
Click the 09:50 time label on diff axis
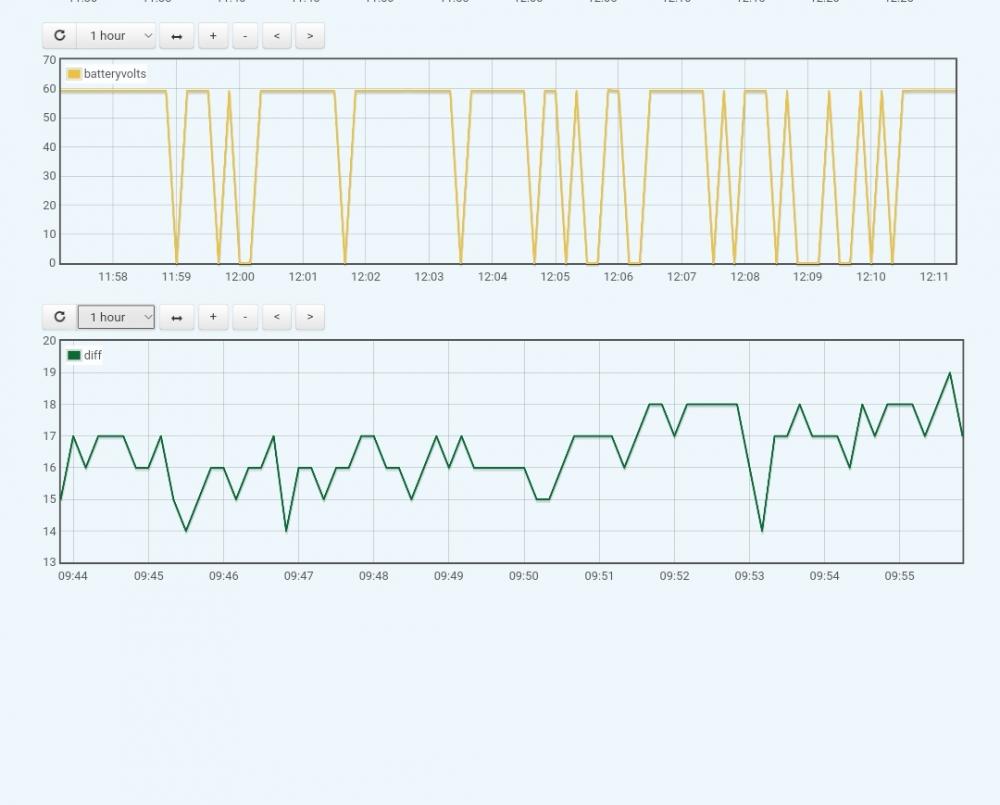pyautogui.click(x=524, y=576)
